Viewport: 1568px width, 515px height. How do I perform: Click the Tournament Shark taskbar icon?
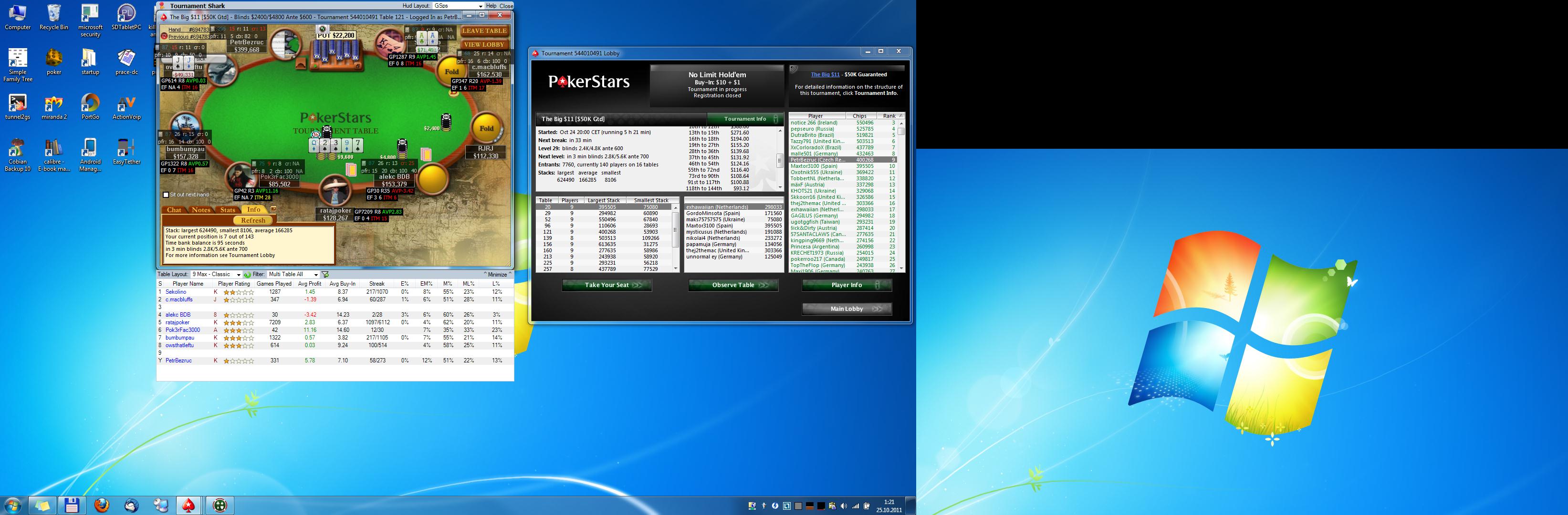coord(220,505)
